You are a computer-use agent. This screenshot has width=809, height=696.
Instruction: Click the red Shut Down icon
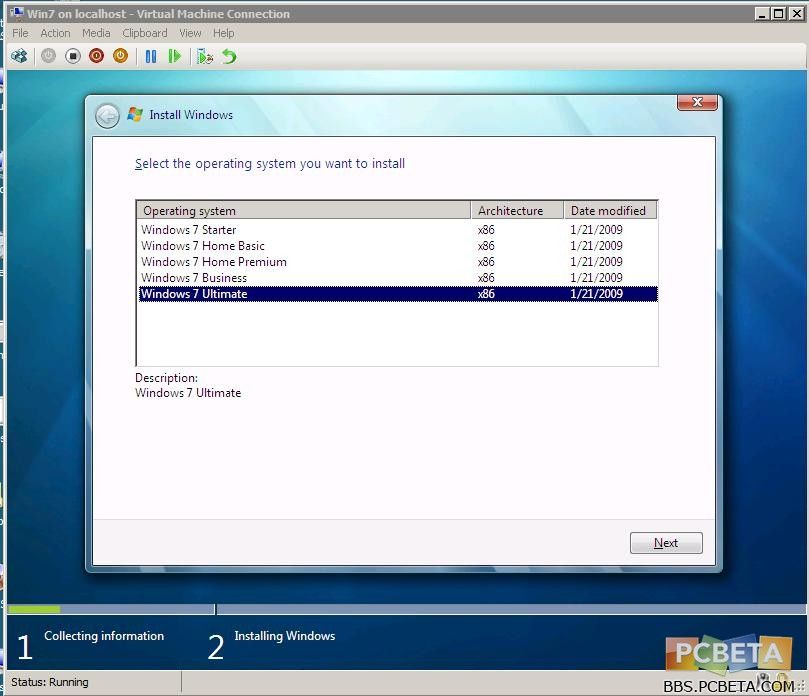96,56
